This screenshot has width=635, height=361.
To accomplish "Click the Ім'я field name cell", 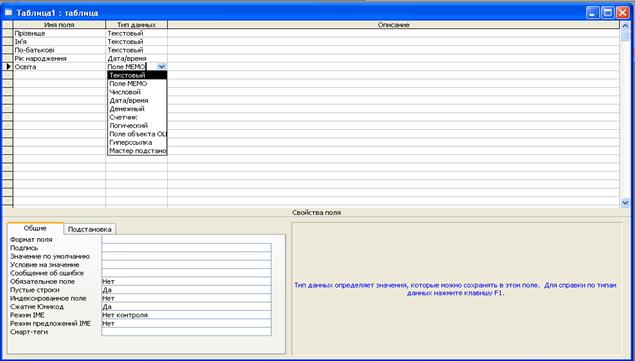I will tap(59, 41).
